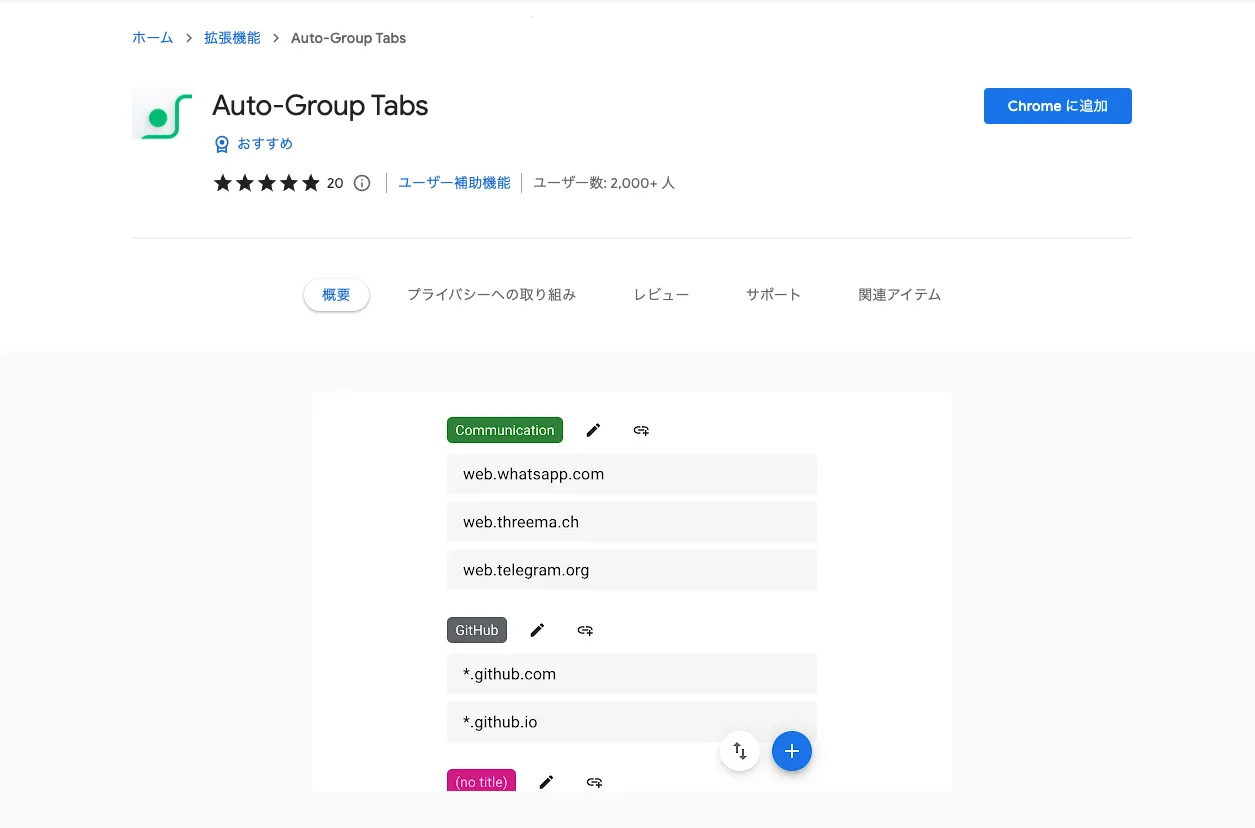Click the Auto-Group Tabs extension logo
The height and width of the screenshot is (828, 1255).
[162, 113]
